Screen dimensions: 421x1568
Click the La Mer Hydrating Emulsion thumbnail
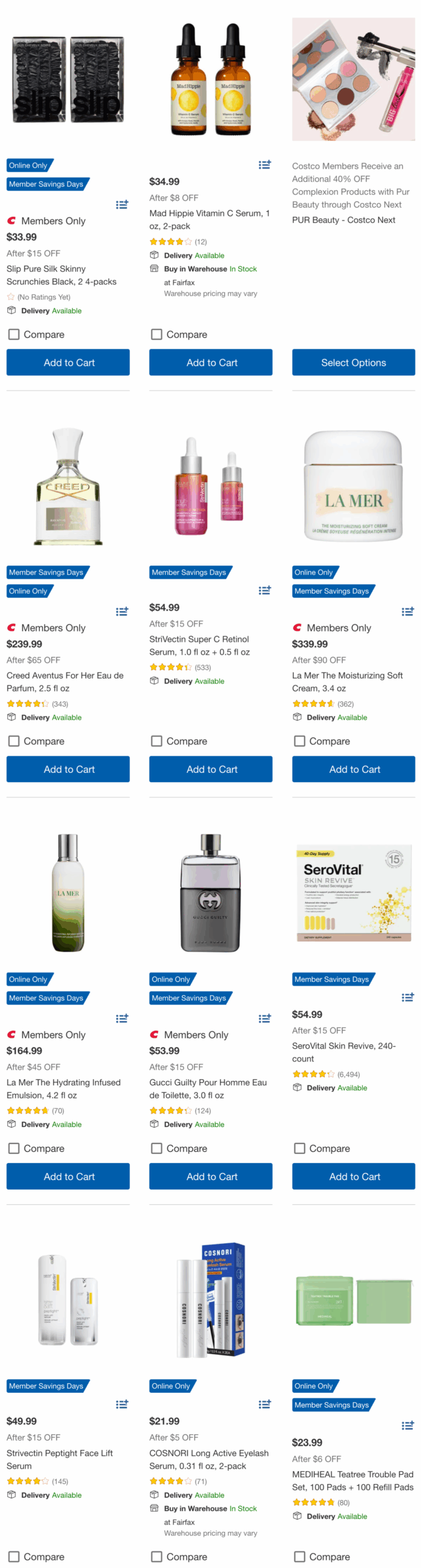pyautogui.click(x=68, y=892)
